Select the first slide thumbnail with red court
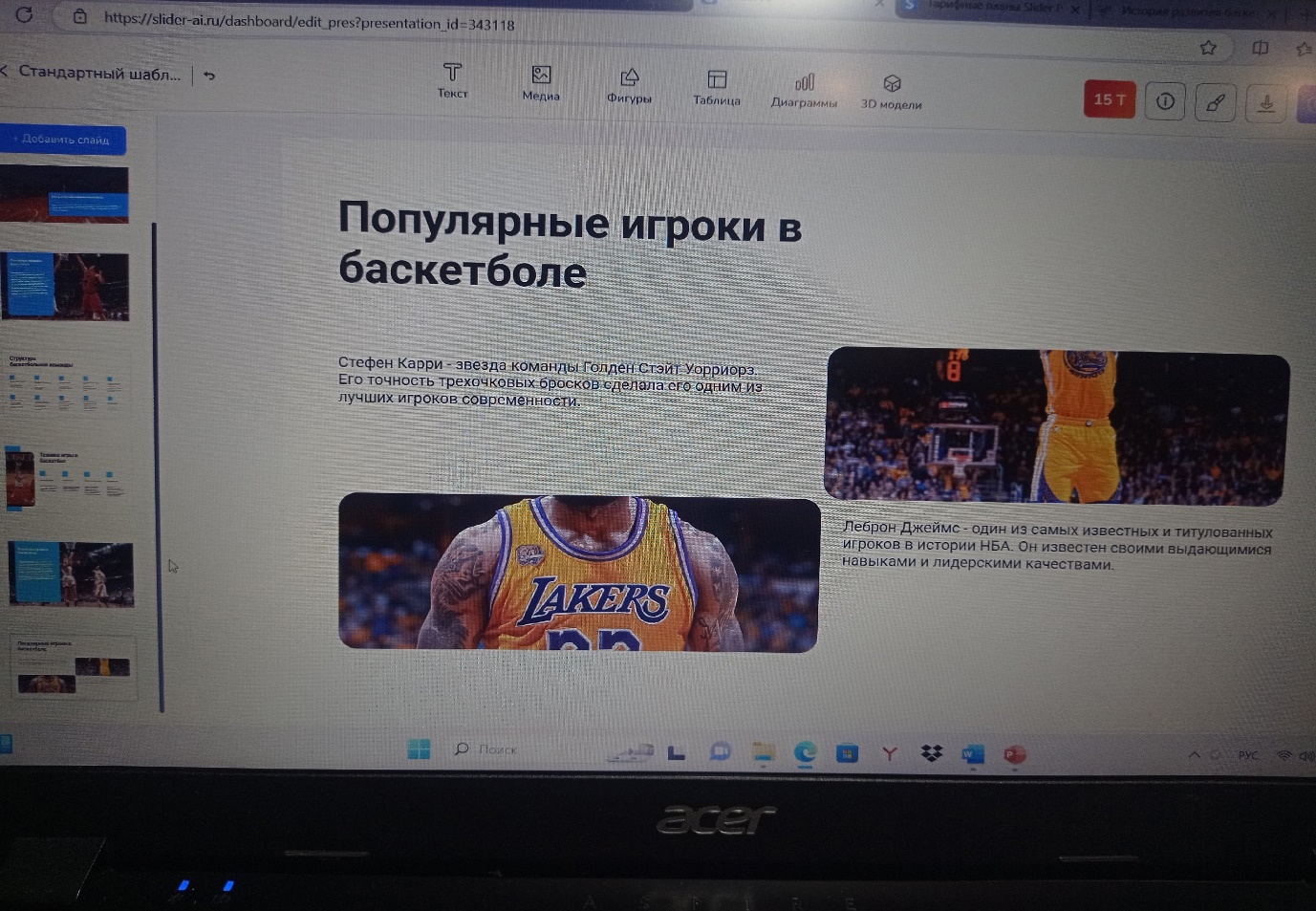The image size is (1316, 911). click(64, 194)
